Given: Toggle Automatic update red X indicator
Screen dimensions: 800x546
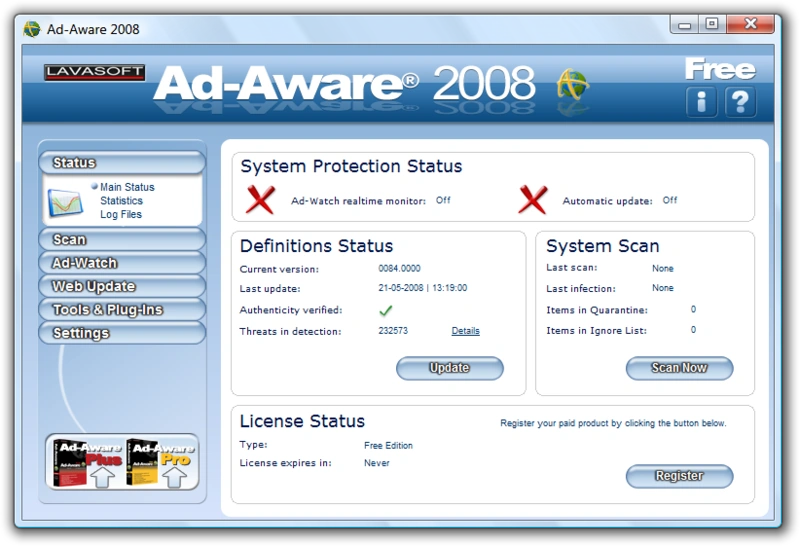Looking at the screenshot, I should click(533, 200).
